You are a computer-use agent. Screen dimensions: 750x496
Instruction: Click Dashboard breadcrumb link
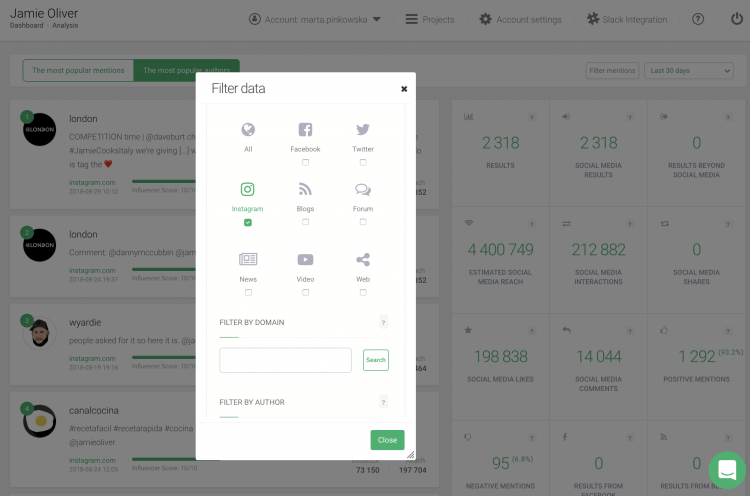[x=26, y=25]
